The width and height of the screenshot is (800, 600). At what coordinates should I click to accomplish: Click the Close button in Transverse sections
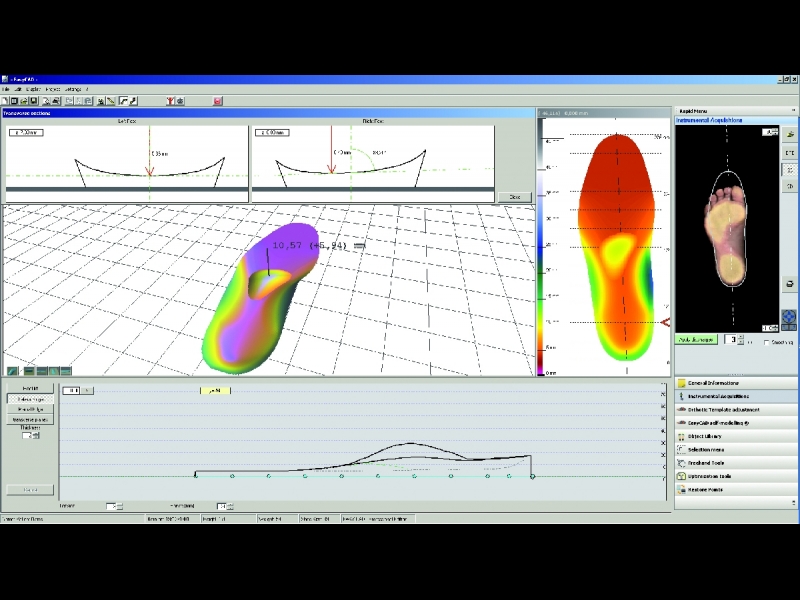pyautogui.click(x=515, y=197)
